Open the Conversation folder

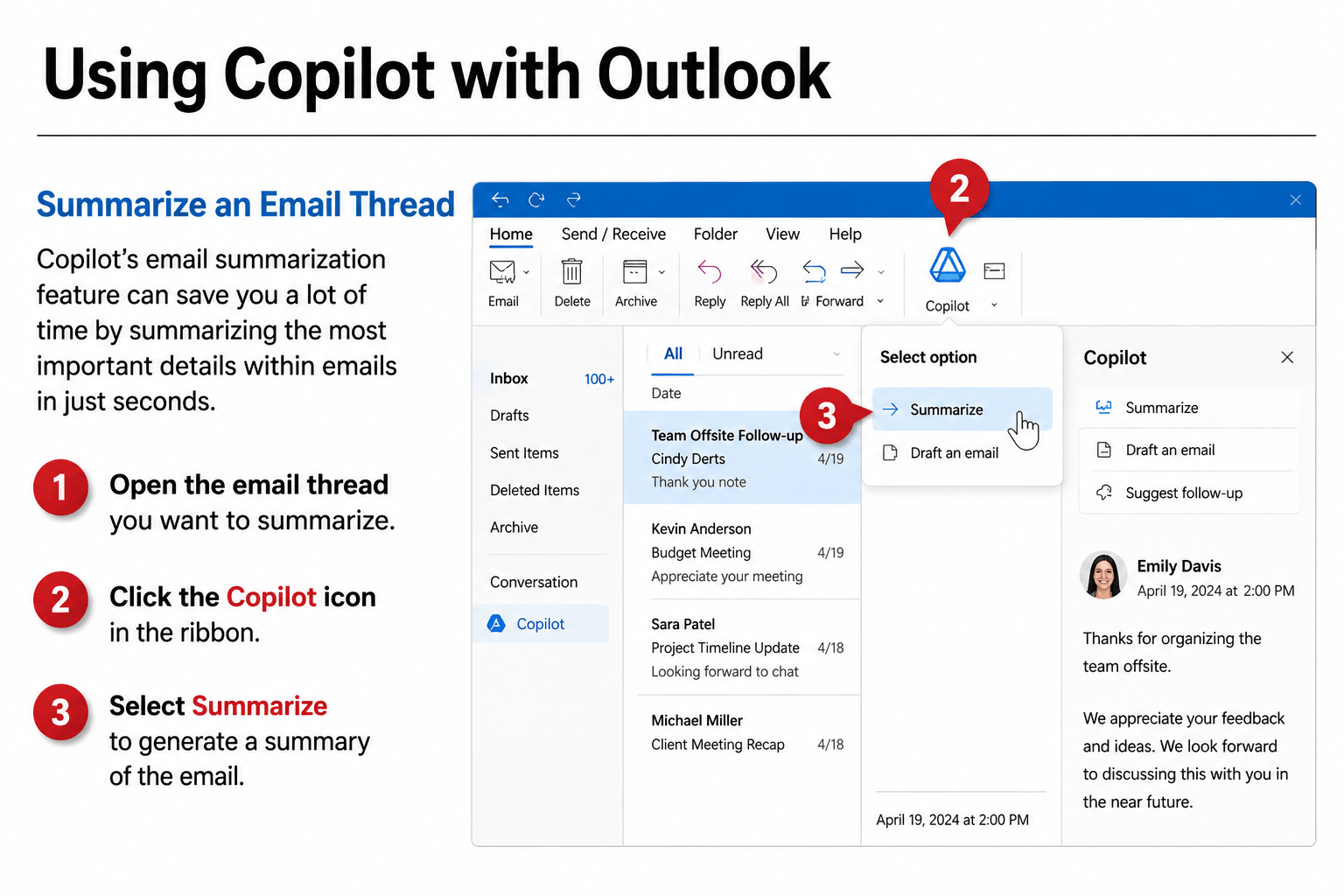pos(534,582)
